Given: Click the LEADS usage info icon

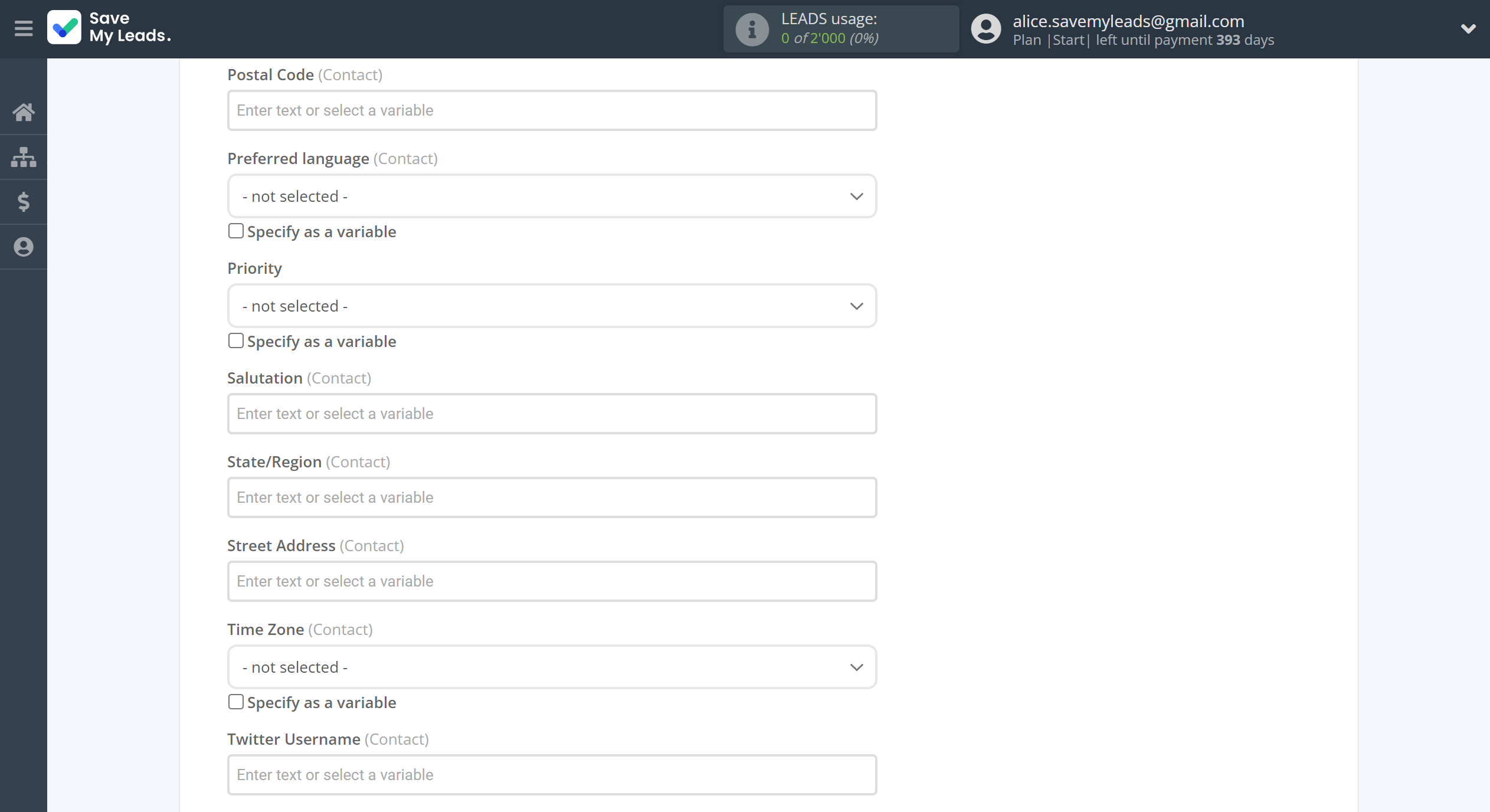Looking at the screenshot, I should point(752,29).
